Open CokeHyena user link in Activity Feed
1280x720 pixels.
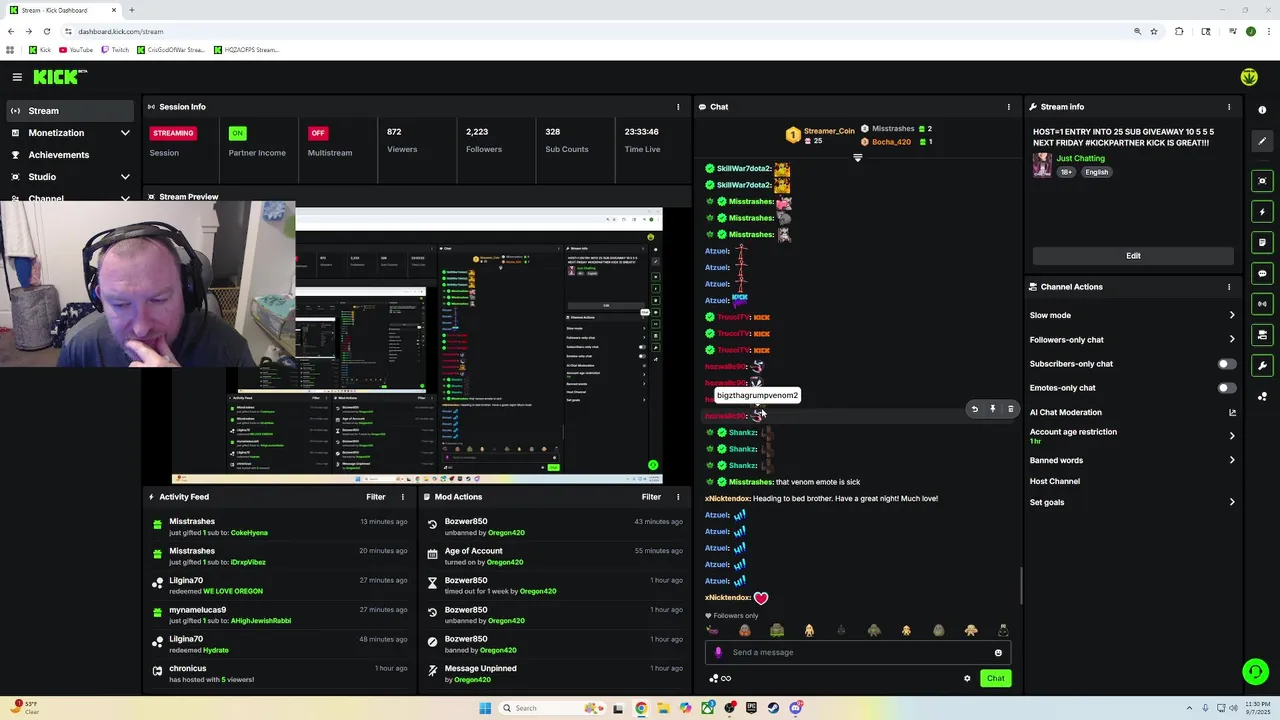(x=249, y=533)
